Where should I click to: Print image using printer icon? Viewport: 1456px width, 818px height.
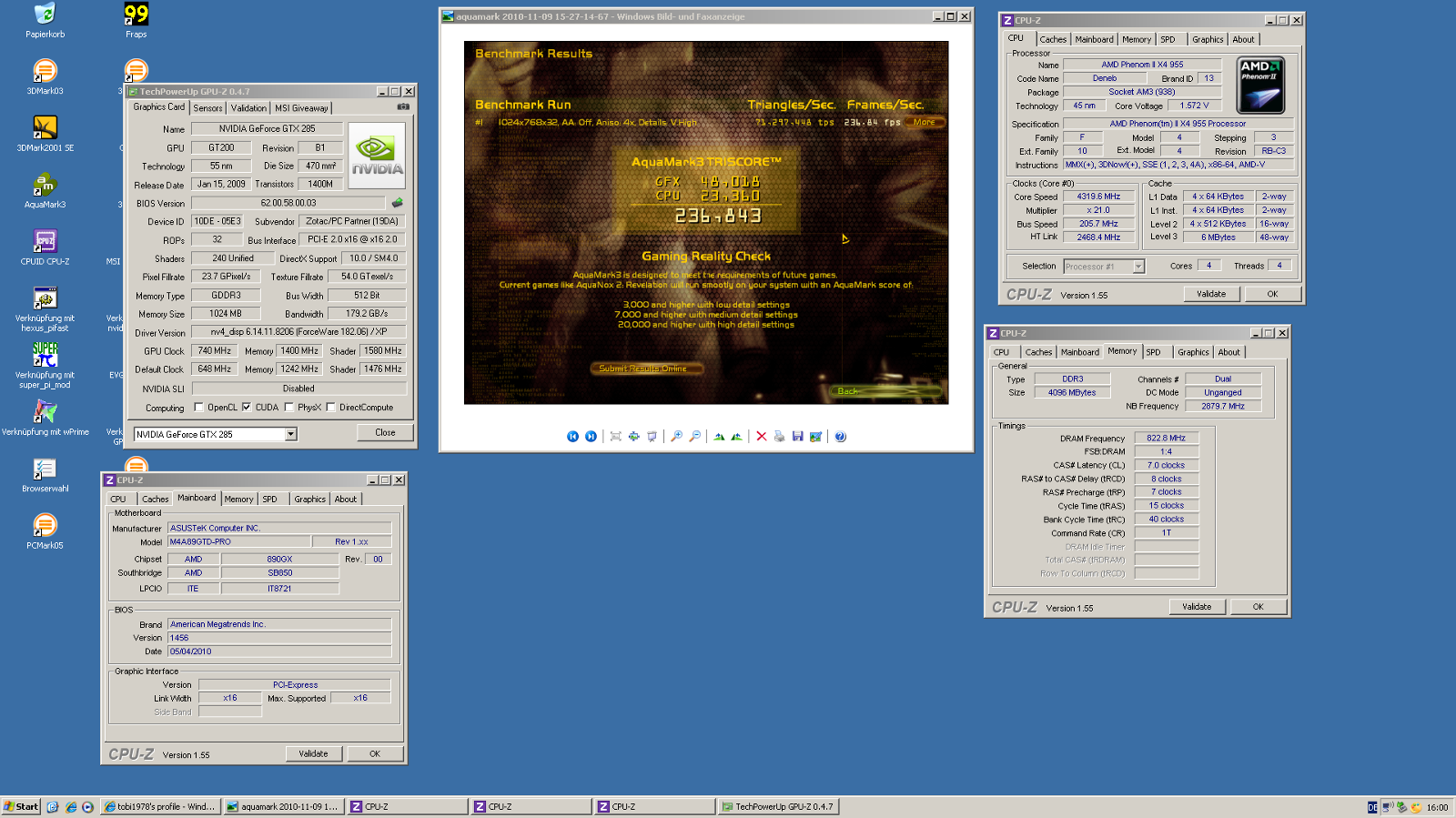(779, 437)
